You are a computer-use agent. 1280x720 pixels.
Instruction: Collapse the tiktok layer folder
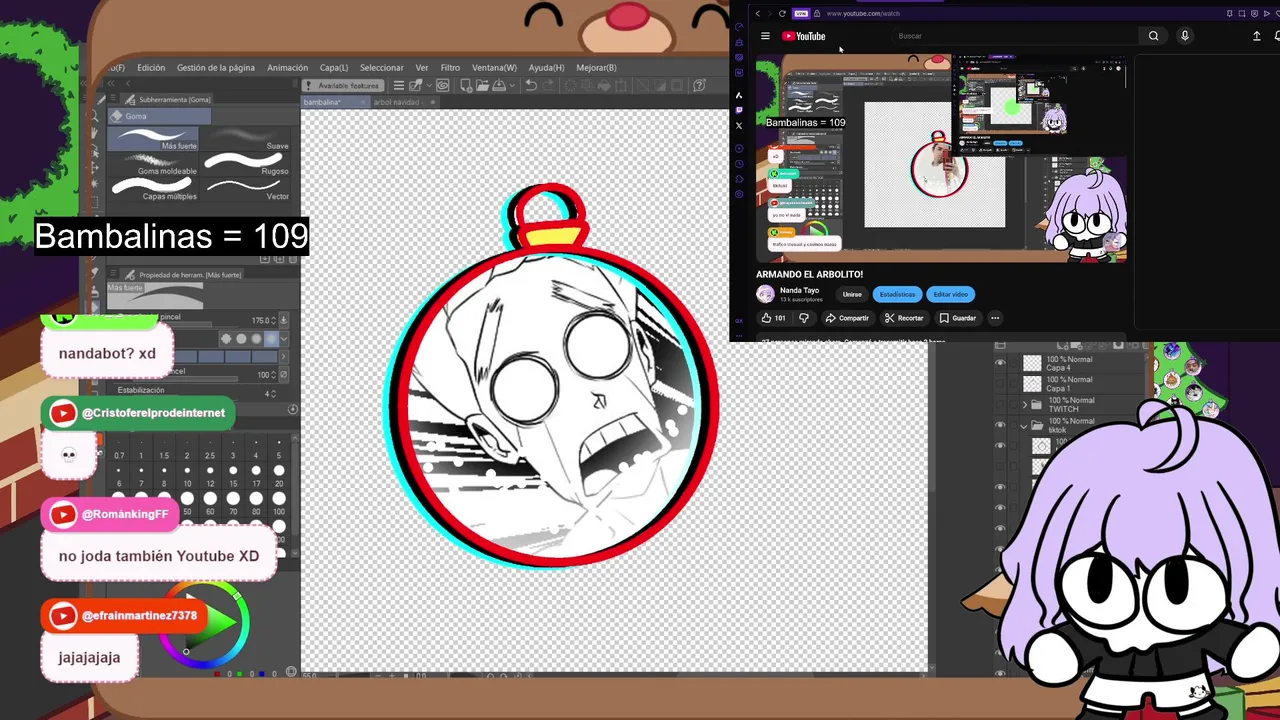tap(1024, 427)
